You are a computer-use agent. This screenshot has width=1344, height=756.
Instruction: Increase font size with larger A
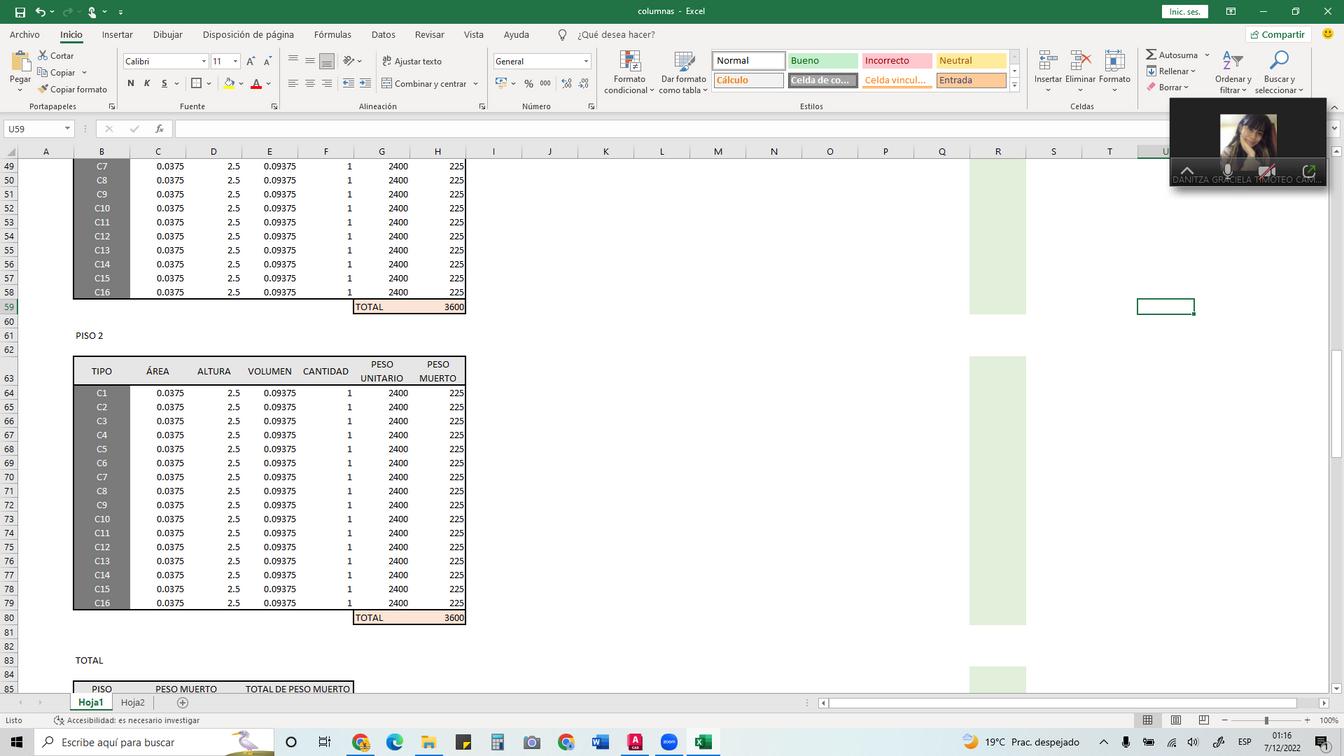click(x=250, y=61)
